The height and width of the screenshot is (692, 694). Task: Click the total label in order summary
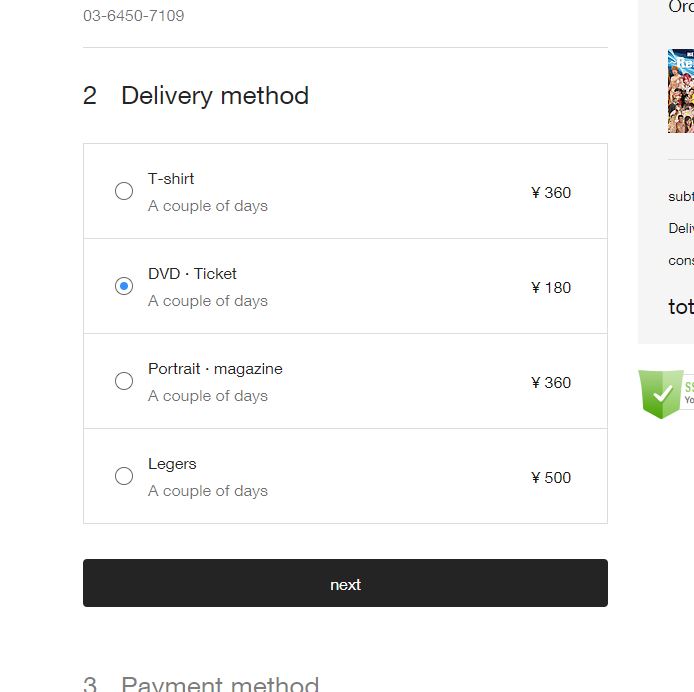[681, 307]
